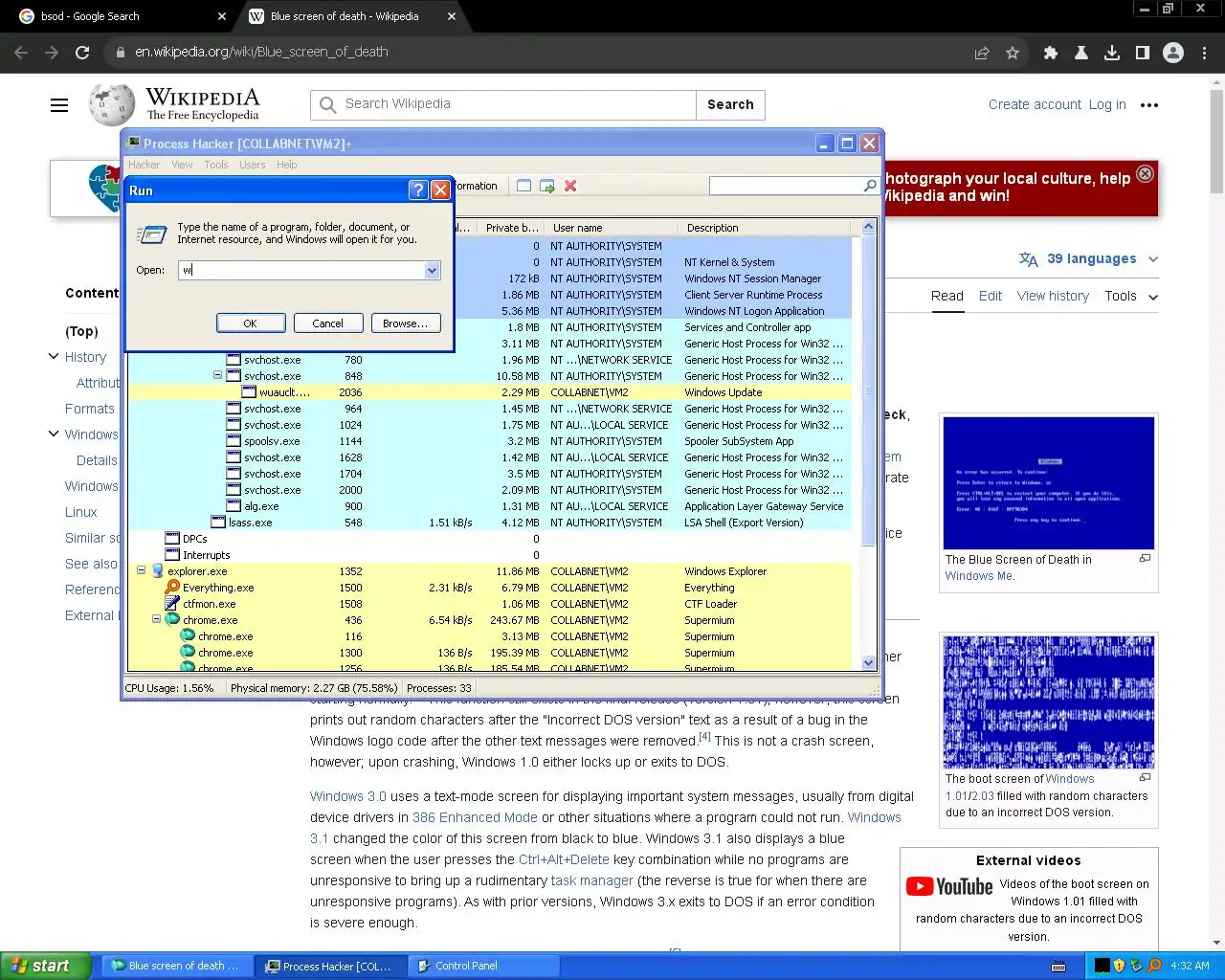This screenshot has width=1225, height=980.
Task: Open the Chrome profile avatar
Action: click(x=1173, y=53)
